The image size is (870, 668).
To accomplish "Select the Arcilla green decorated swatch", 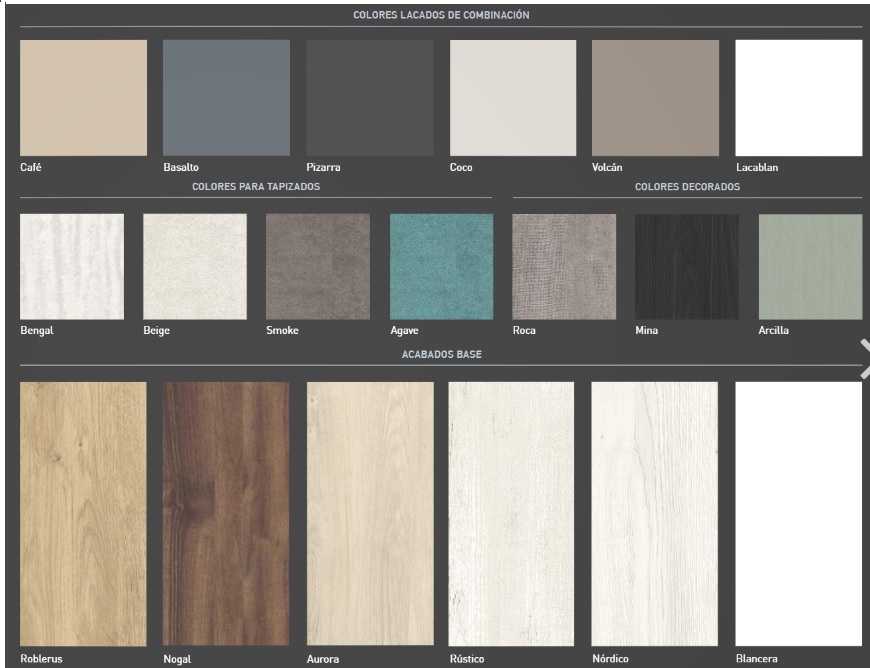I will pos(810,266).
